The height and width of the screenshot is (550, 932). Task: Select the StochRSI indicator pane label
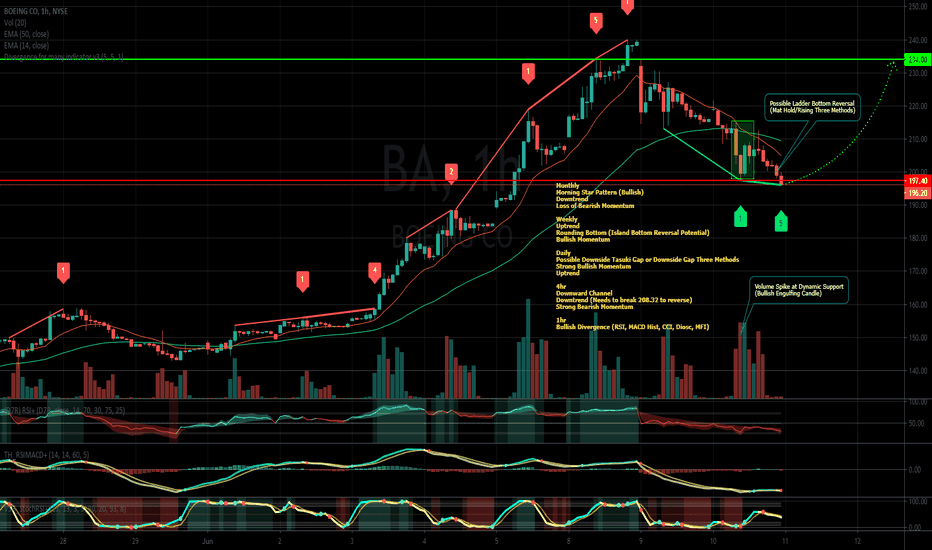pos(64,509)
